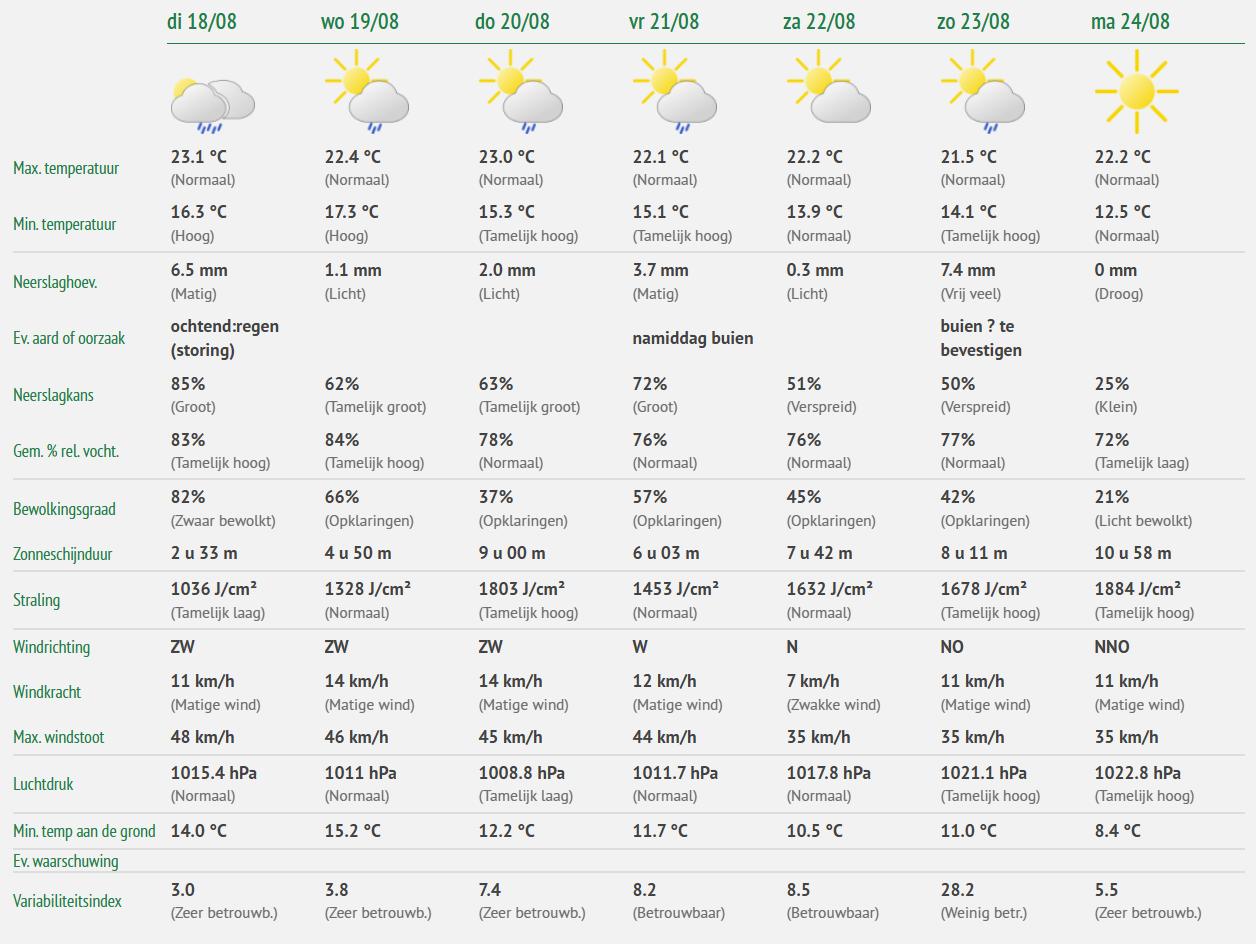The height and width of the screenshot is (944, 1256).
Task: Select the 'ochtend:regen (storing)' text
Action: point(225,338)
